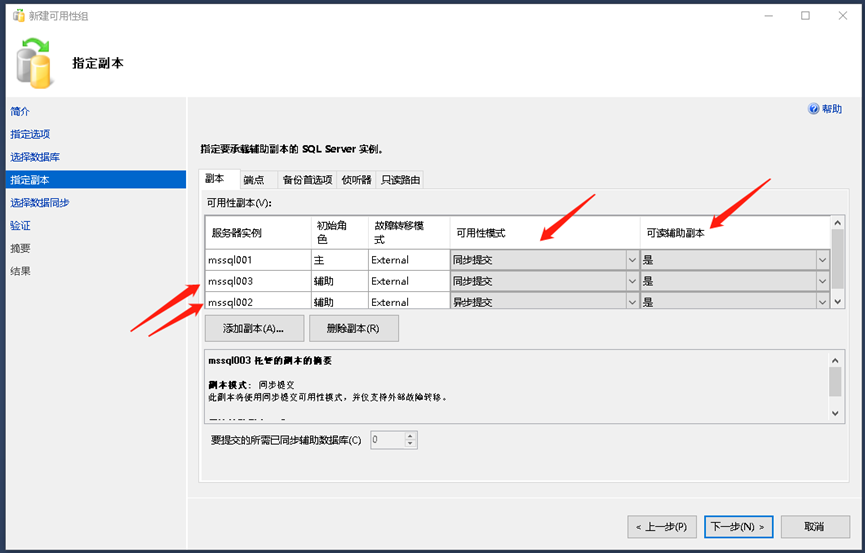The width and height of the screenshot is (865, 553).
Task: Click replica summary pane scroll up arrow
Action: point(835,360)
